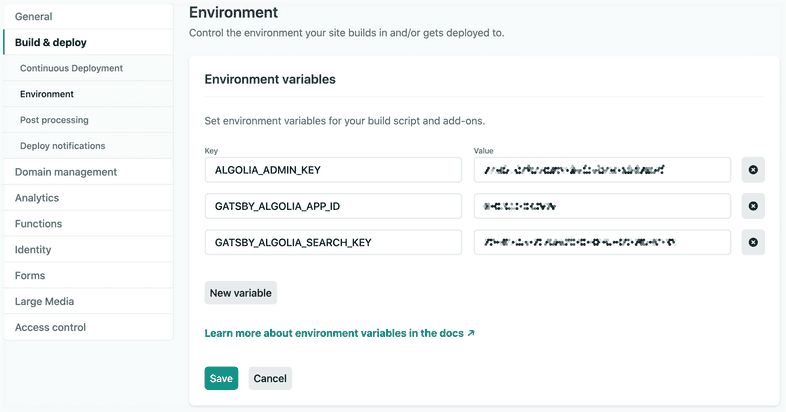Edit the GATSBY_ALGOLIA_APP_ID value field

602,206
